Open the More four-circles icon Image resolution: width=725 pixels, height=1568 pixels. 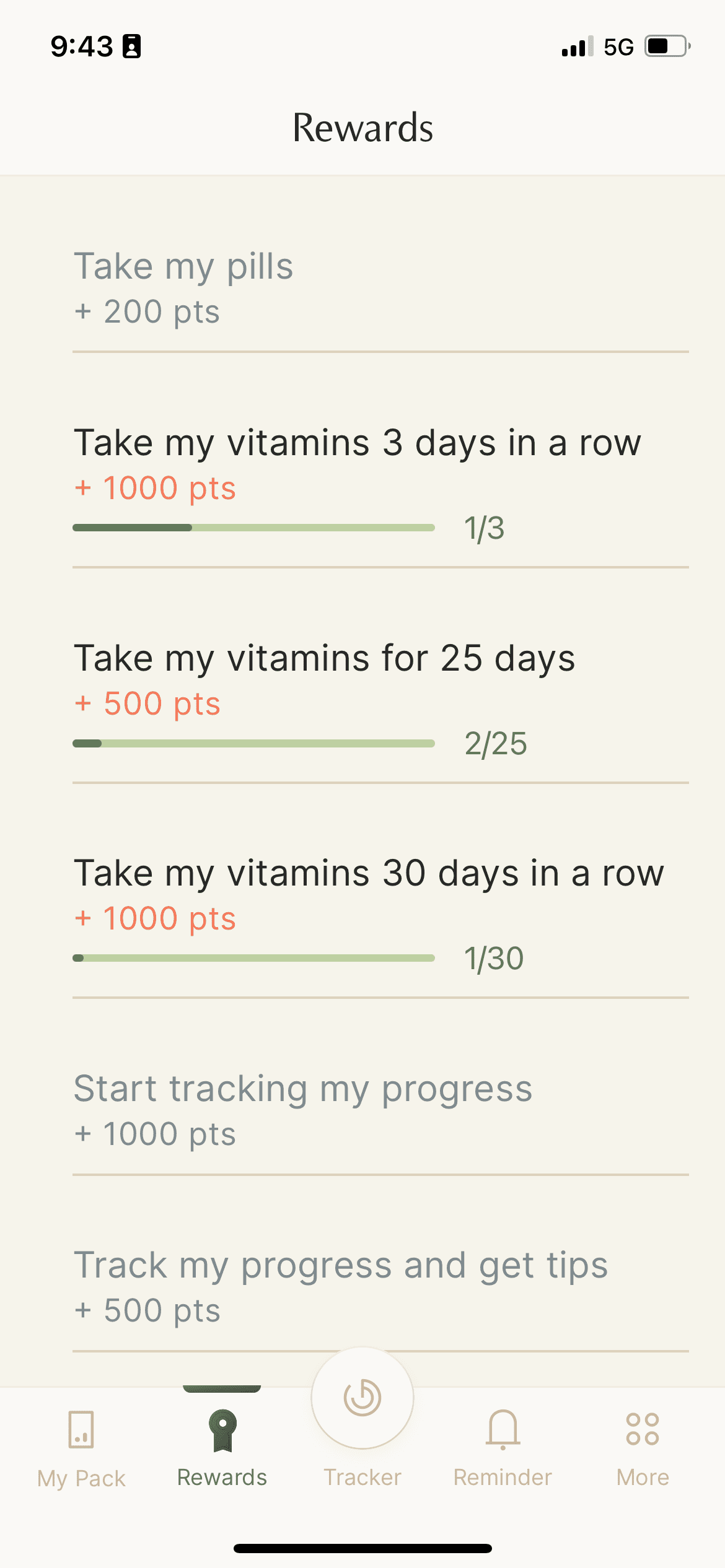pos(643,1429)
